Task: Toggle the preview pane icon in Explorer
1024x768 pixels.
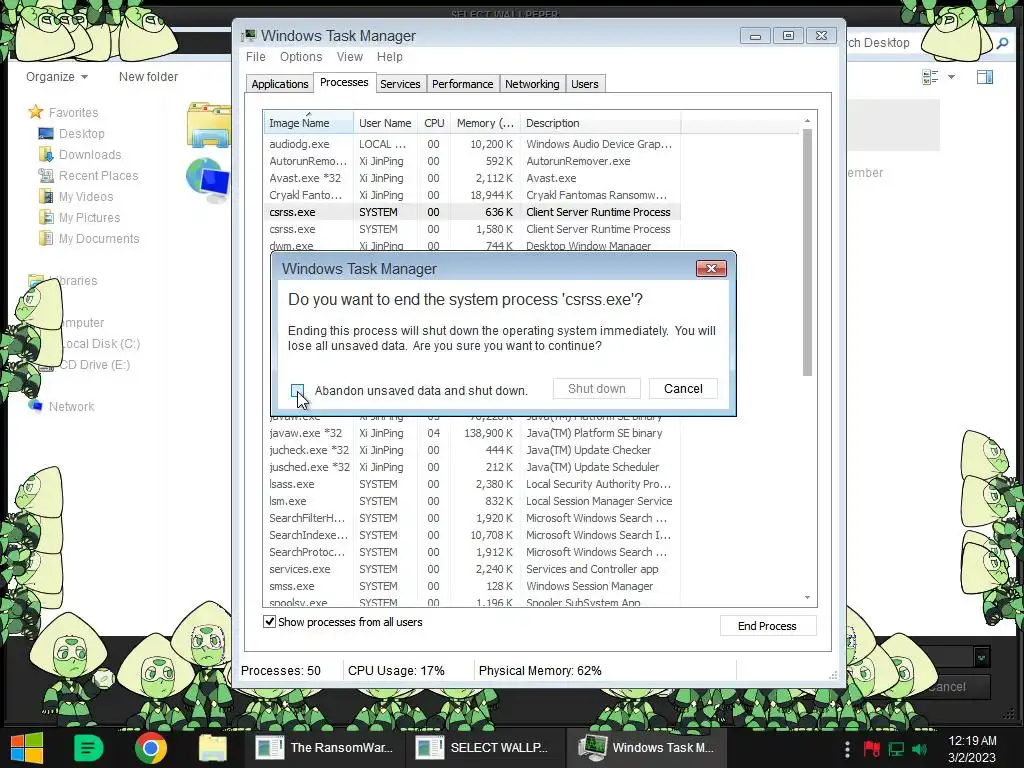Action: click(985, 77)
